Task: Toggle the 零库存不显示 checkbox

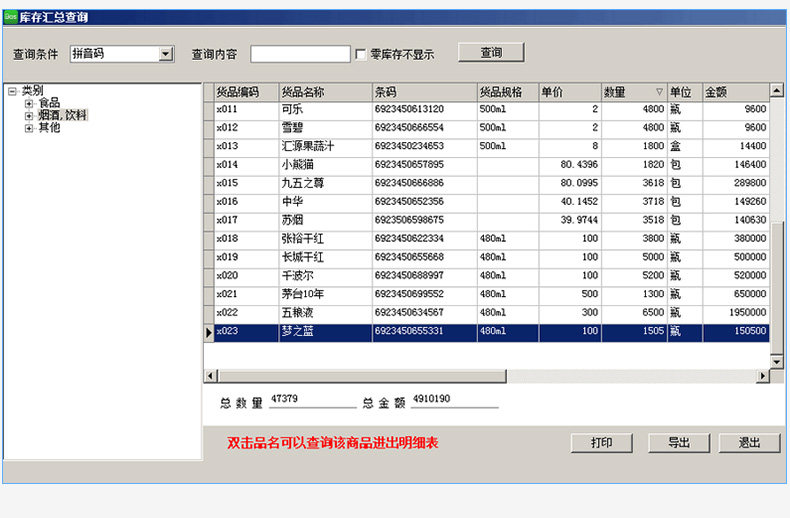Action: click(x=361, y=54)
